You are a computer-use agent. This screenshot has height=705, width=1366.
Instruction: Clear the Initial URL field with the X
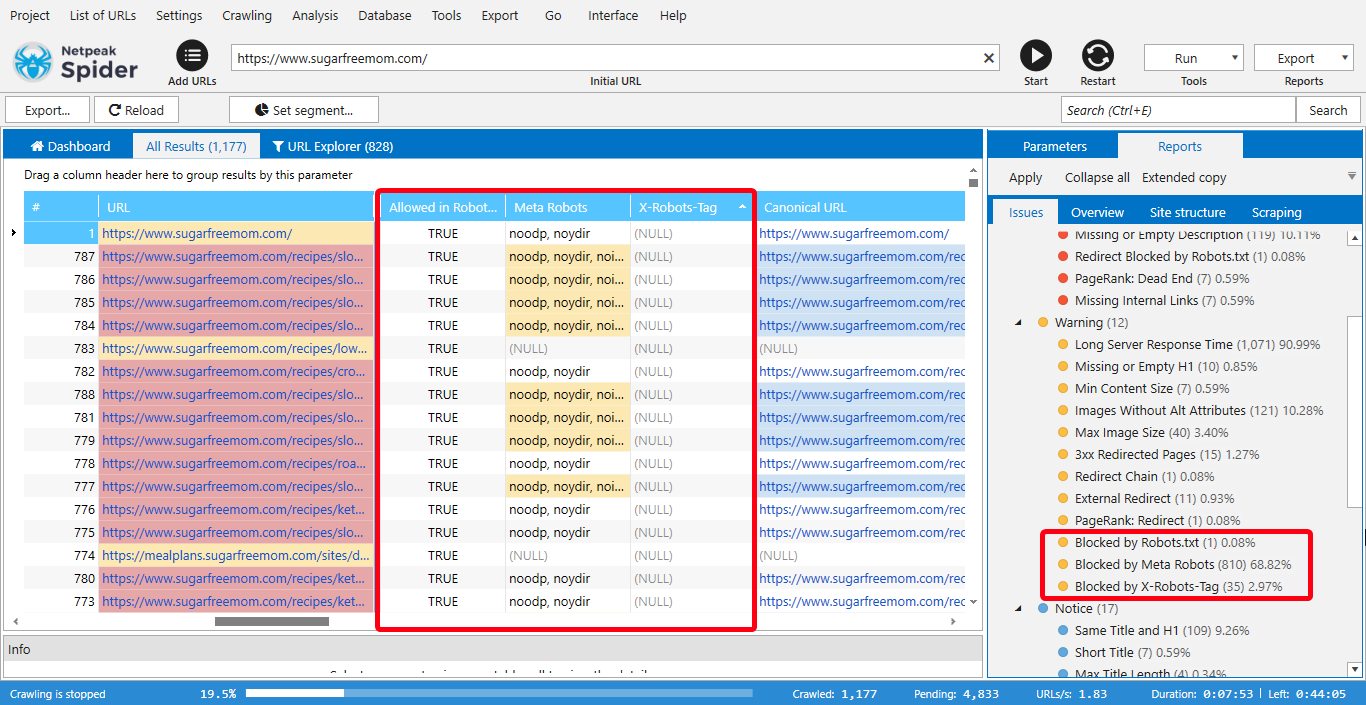[989, 58]
